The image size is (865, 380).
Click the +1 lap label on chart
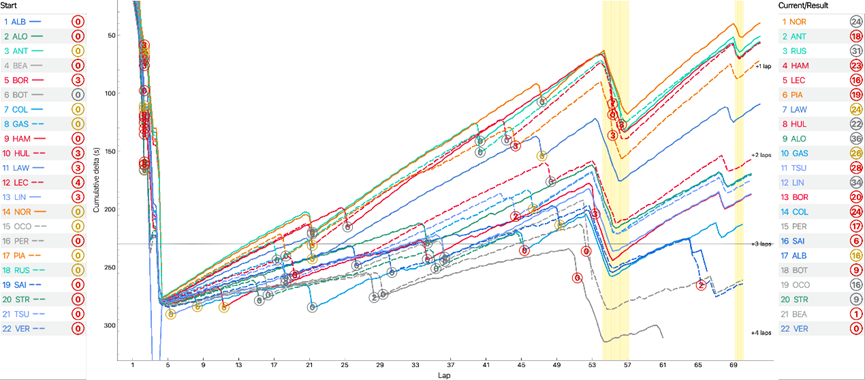click(763, 66)
